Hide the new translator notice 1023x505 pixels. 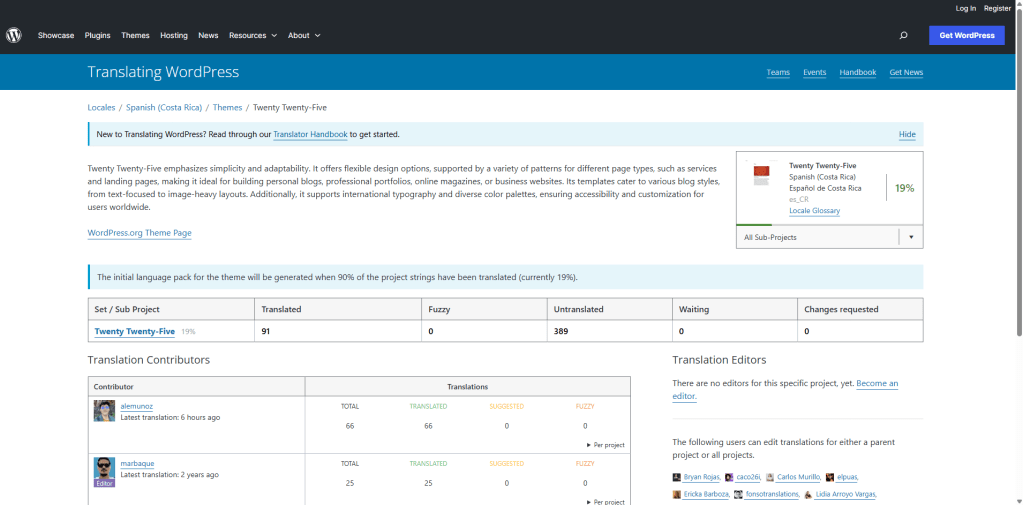point(907,134)
